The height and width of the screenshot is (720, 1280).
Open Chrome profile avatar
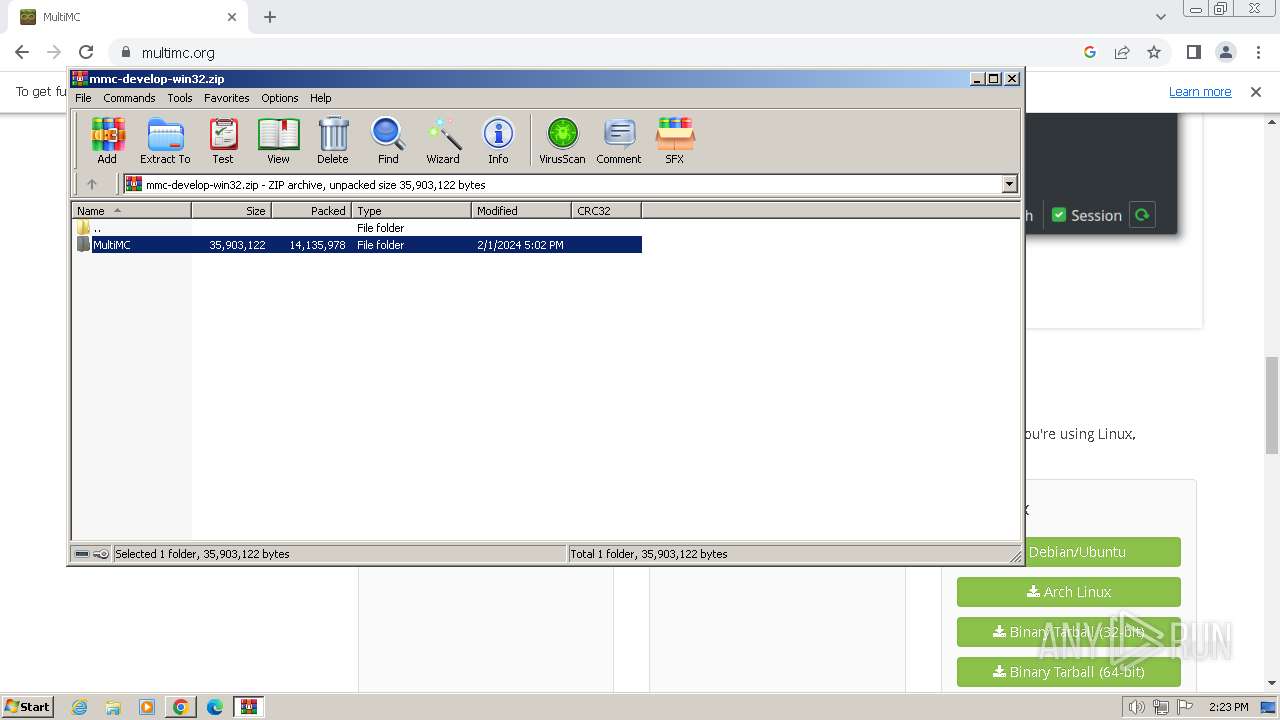pyautogui.click(x=1225, y=52)
